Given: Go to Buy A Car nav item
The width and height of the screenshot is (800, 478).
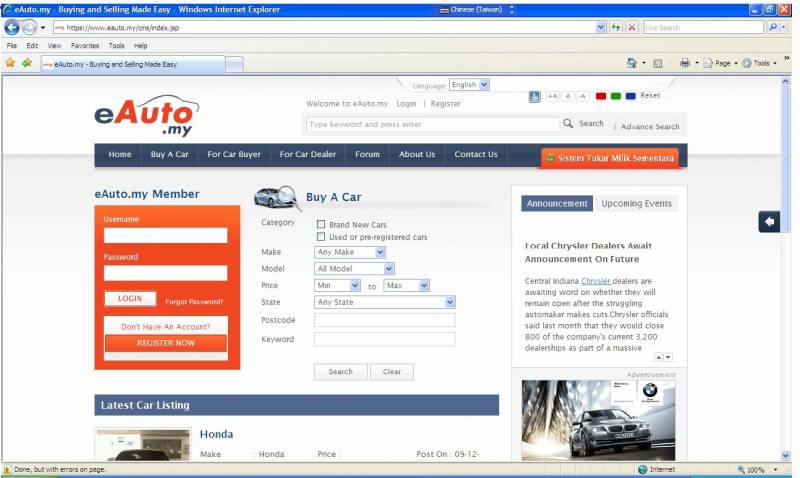Looking at the screenshot, I should click(169, 155).
